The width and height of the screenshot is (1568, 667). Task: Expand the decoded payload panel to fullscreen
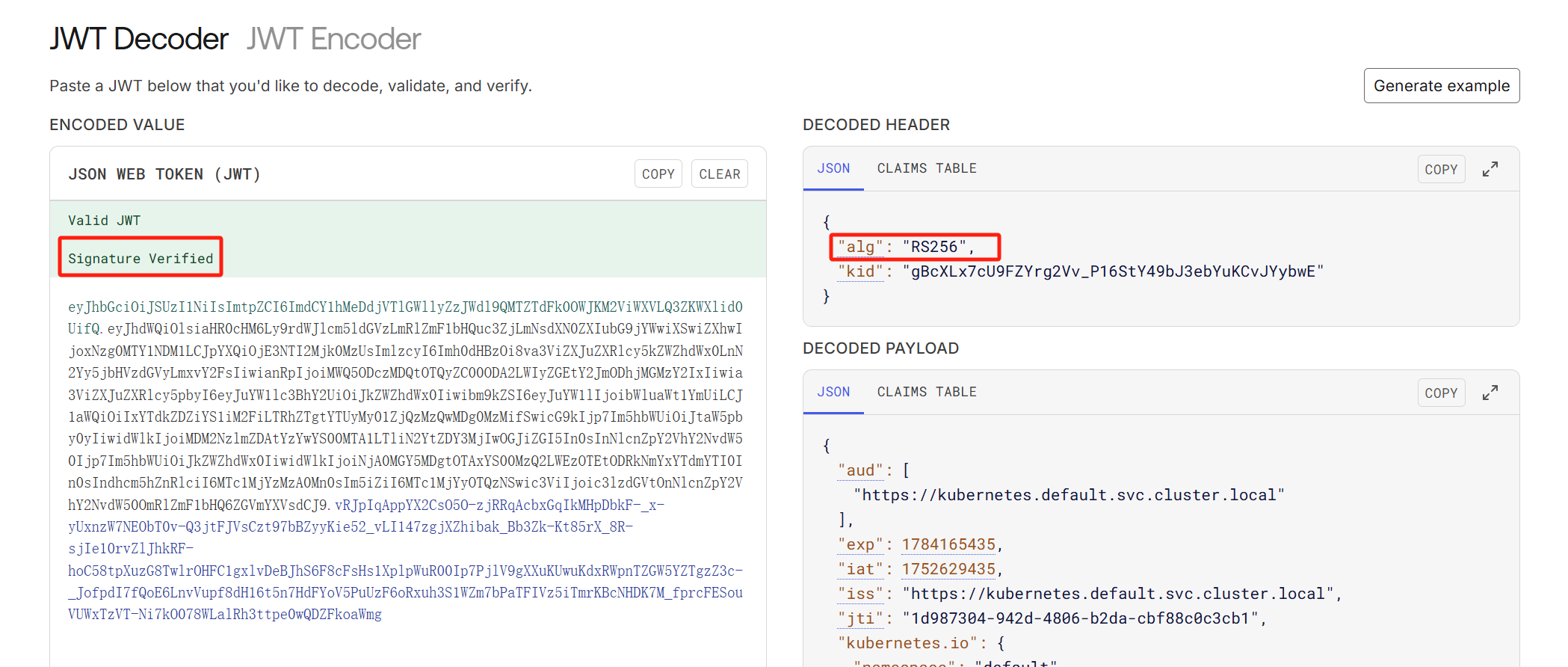1490,393
